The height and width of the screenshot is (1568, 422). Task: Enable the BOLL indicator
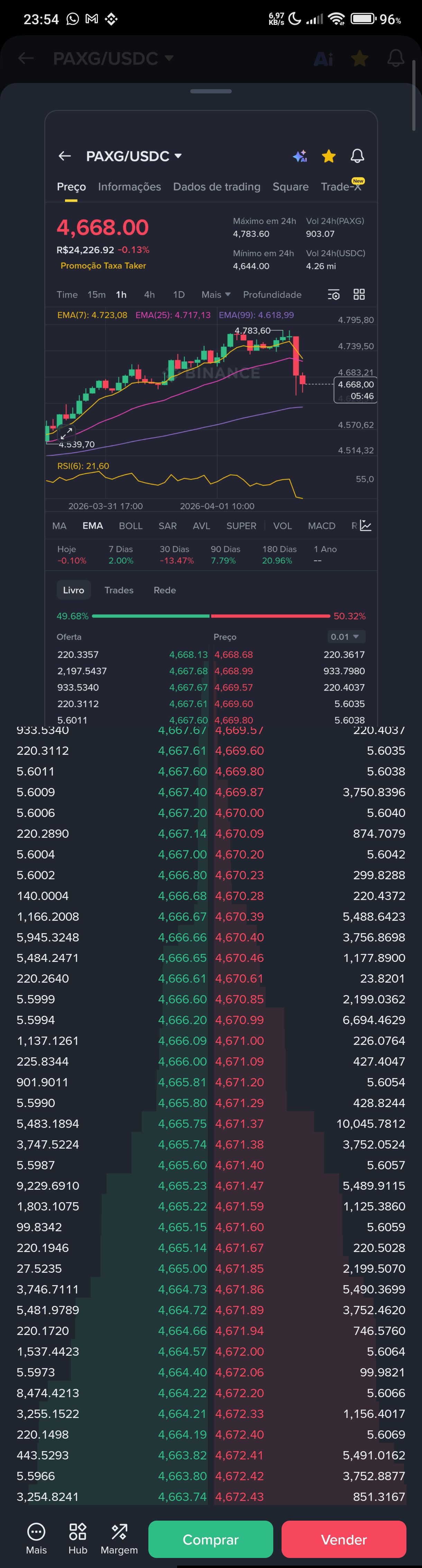130,526
